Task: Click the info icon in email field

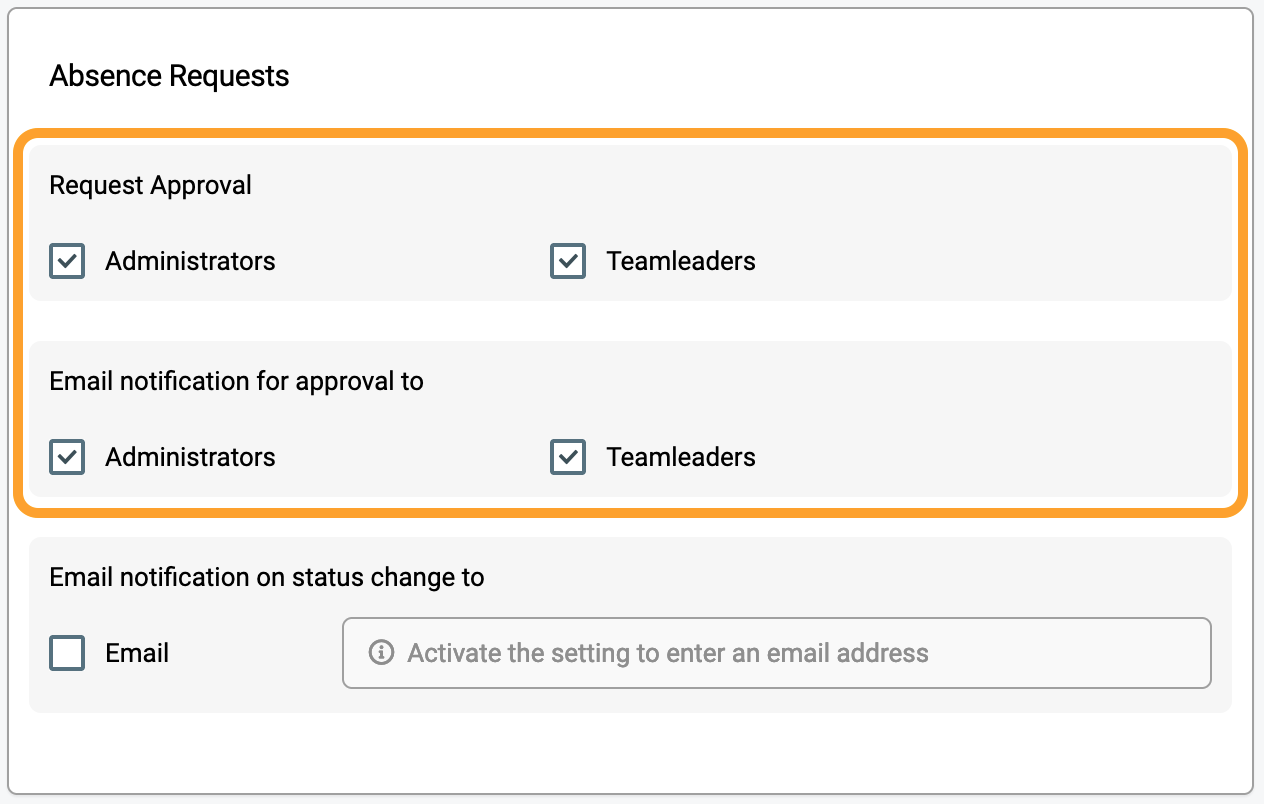Action: 380,653
